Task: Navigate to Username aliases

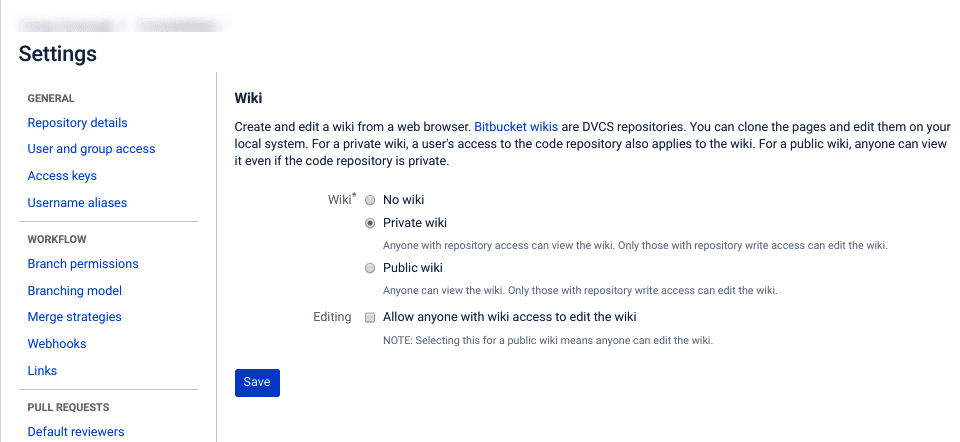Action: point(77,203)
